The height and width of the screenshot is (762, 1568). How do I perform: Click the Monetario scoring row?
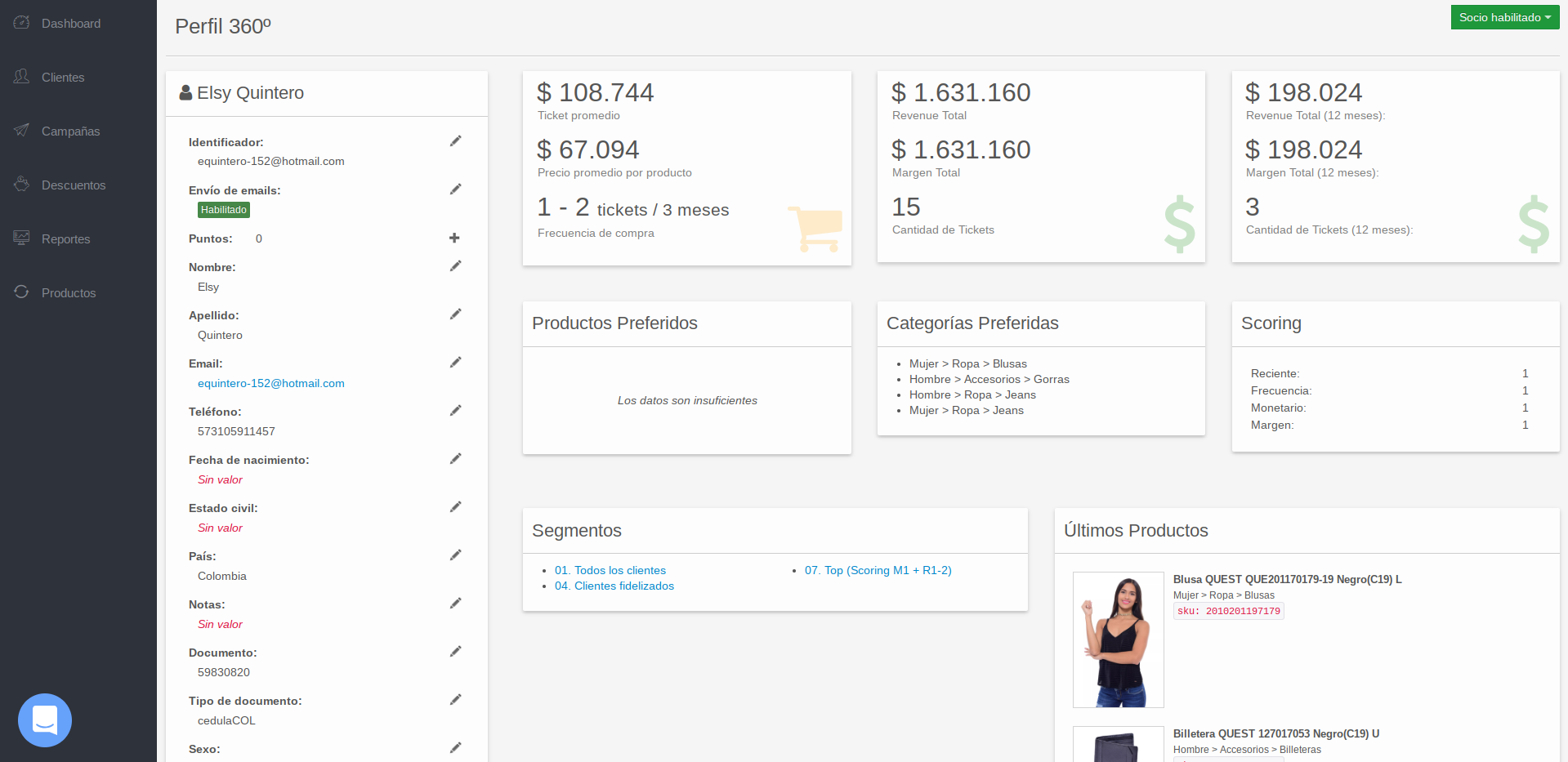(x=1389, y=408)
